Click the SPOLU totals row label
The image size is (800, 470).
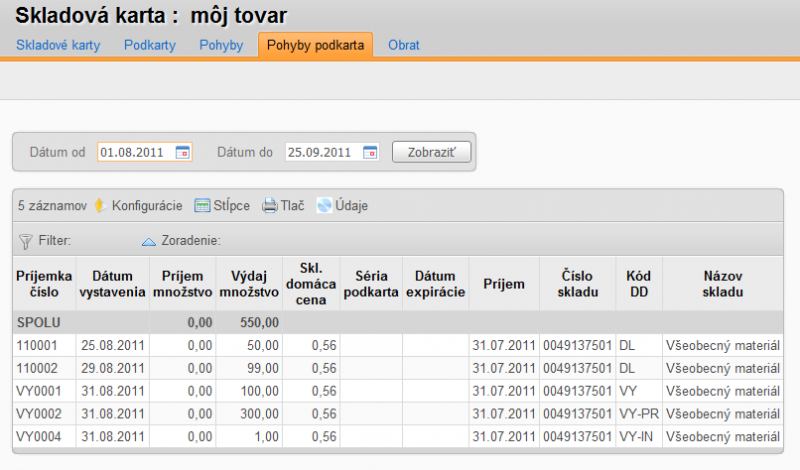pyautogui.click(x=39, y=323)
